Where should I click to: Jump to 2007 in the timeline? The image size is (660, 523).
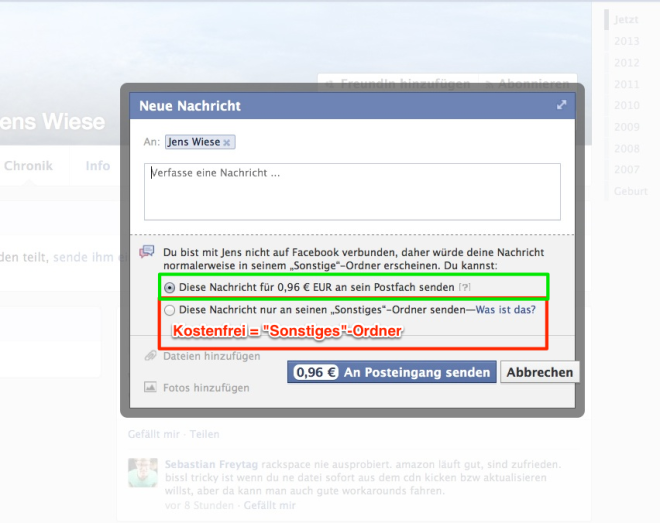(626, 170)
